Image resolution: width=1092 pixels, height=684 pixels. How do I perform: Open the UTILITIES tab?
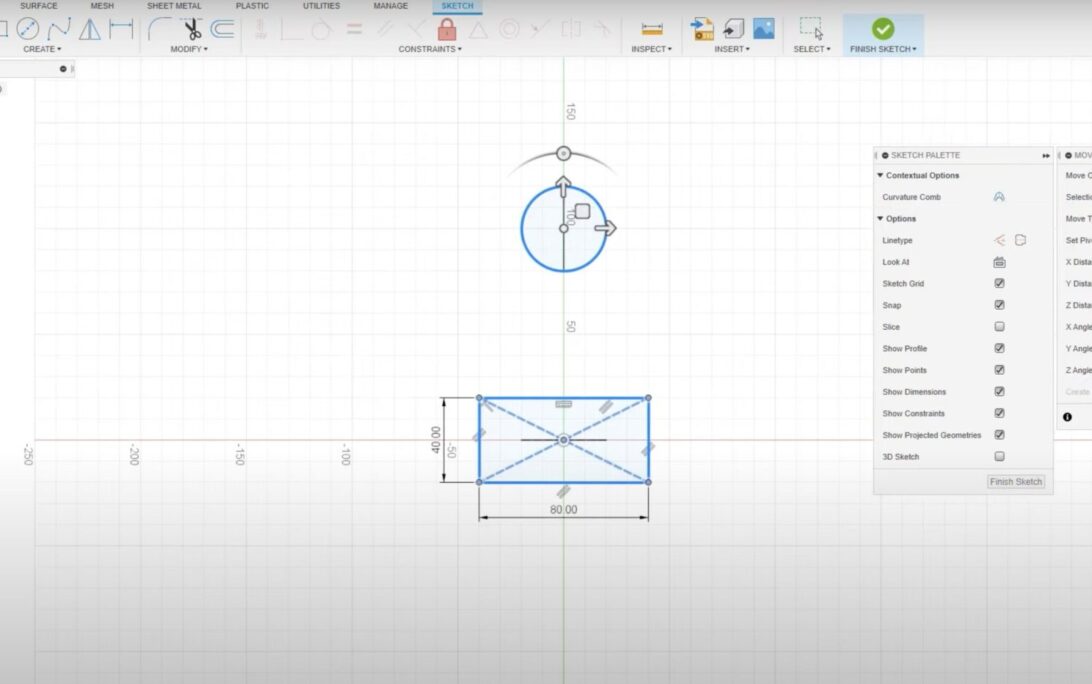[321, 6]
